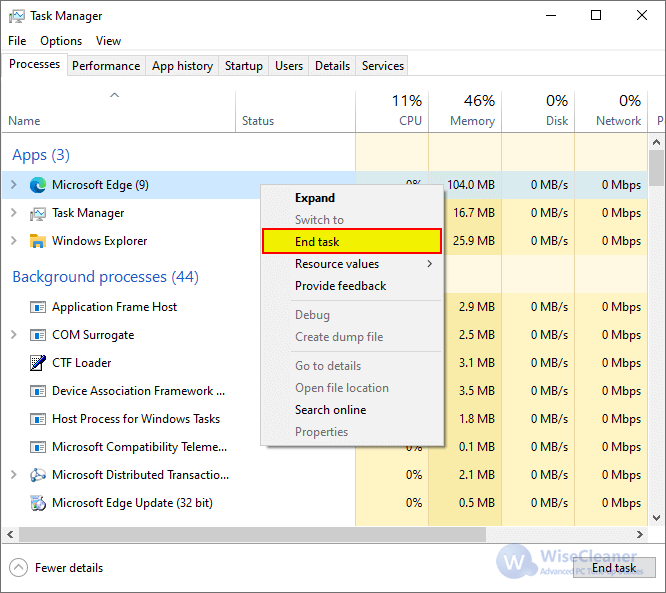The height and width of the screenshot is (593, 666).
Task: Choose Provide feedback in context menu
Action: [x=352, y=286]
